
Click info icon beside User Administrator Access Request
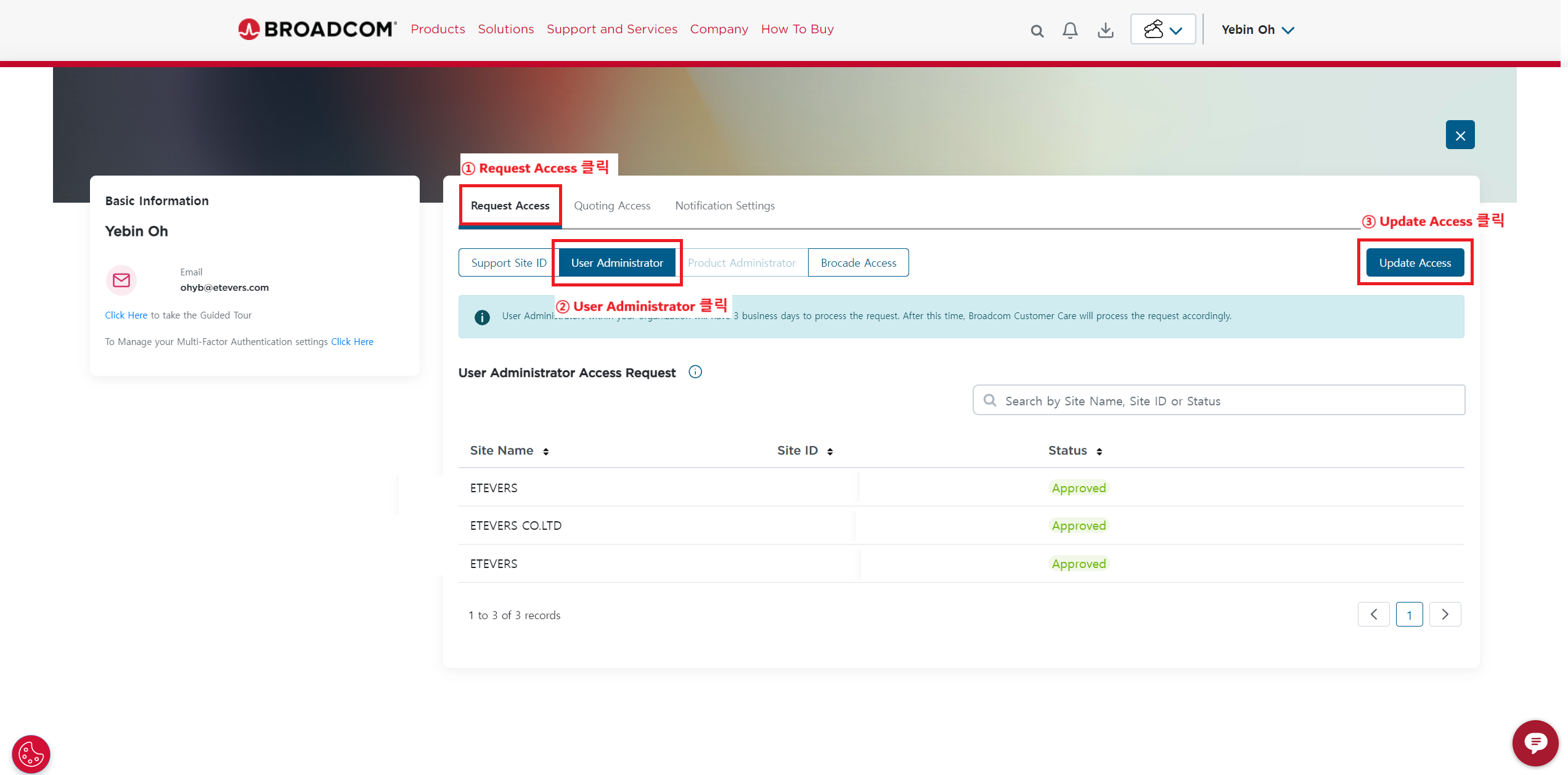(695, 372)
